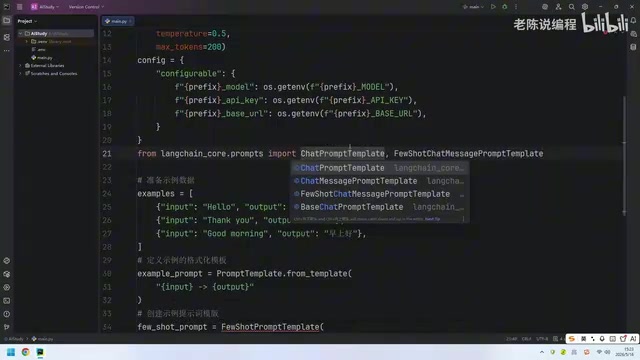Click the Sogou input method S icon
The image size is (640, 360).
572,339
